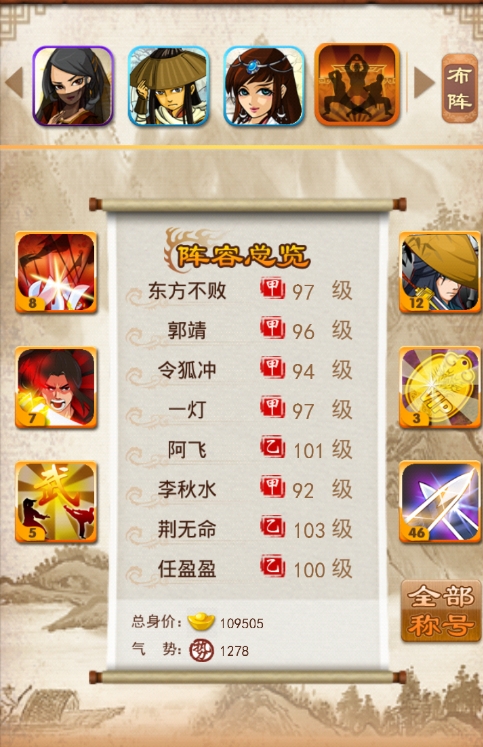Open the silhouette formation icon at top
Screen dimensions: 483x747
pos(357,84)
